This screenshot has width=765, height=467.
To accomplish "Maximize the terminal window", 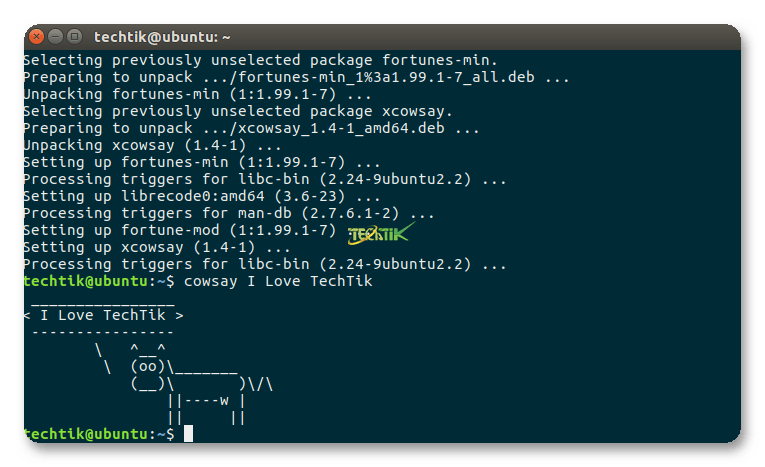I will point(75,37).
